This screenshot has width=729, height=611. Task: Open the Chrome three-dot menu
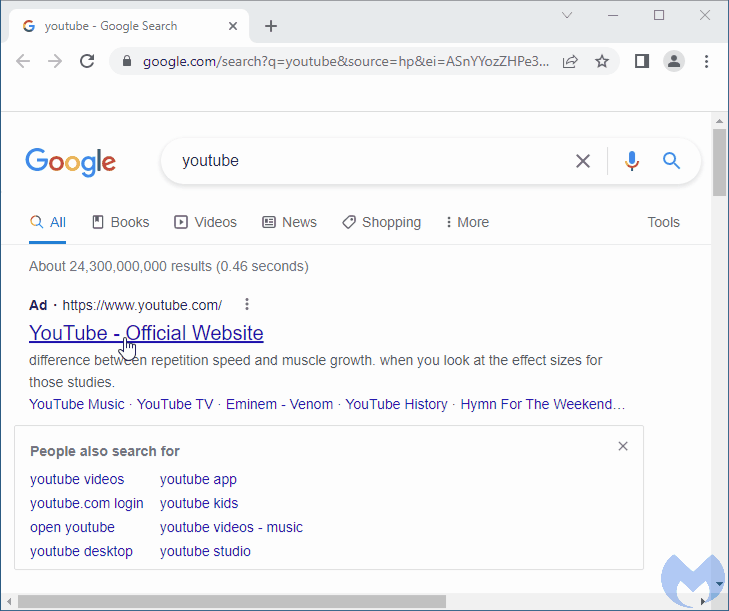point(706,61)
